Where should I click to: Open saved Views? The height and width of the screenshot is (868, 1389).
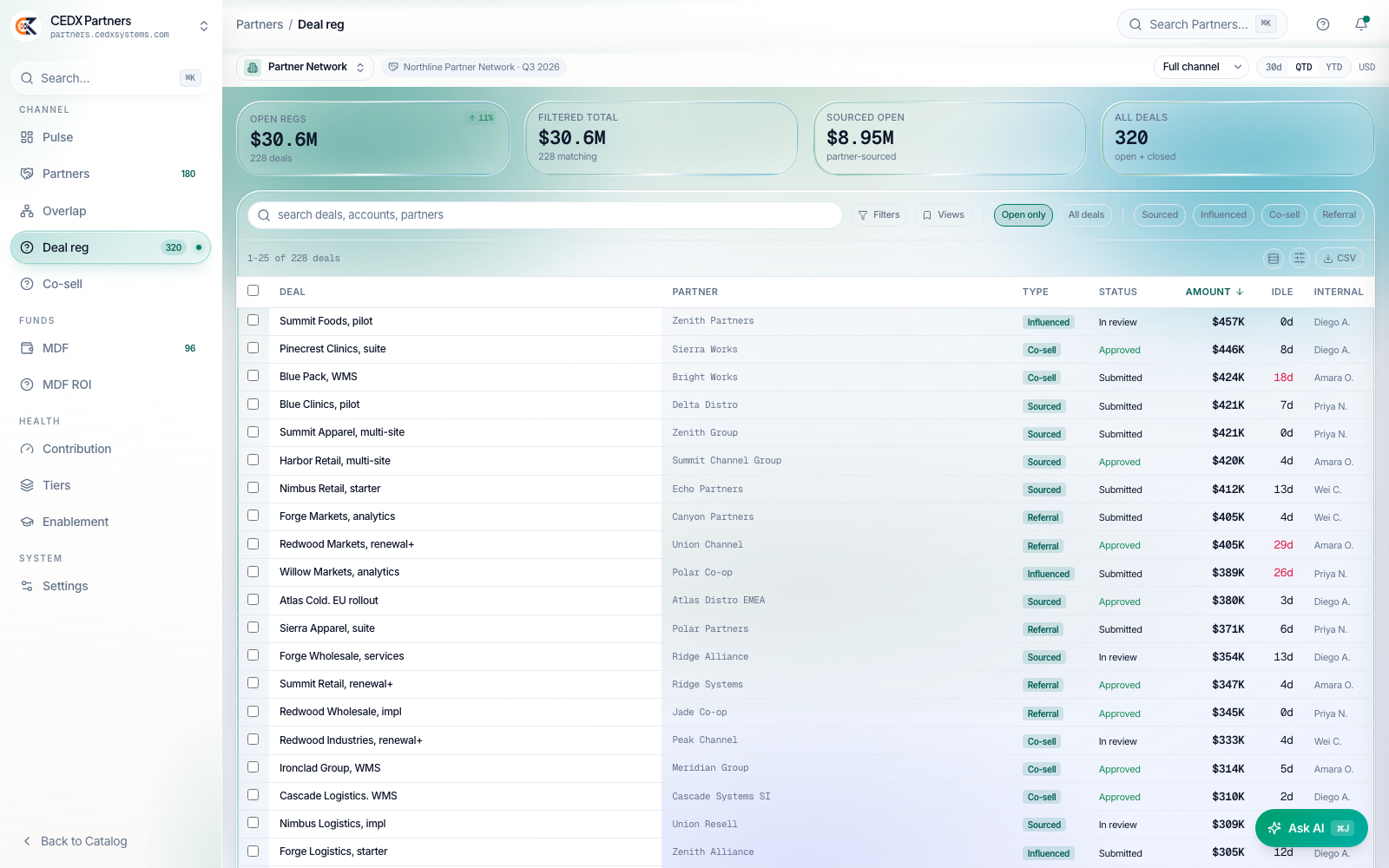pyautogui.click(x=944, y=215)
